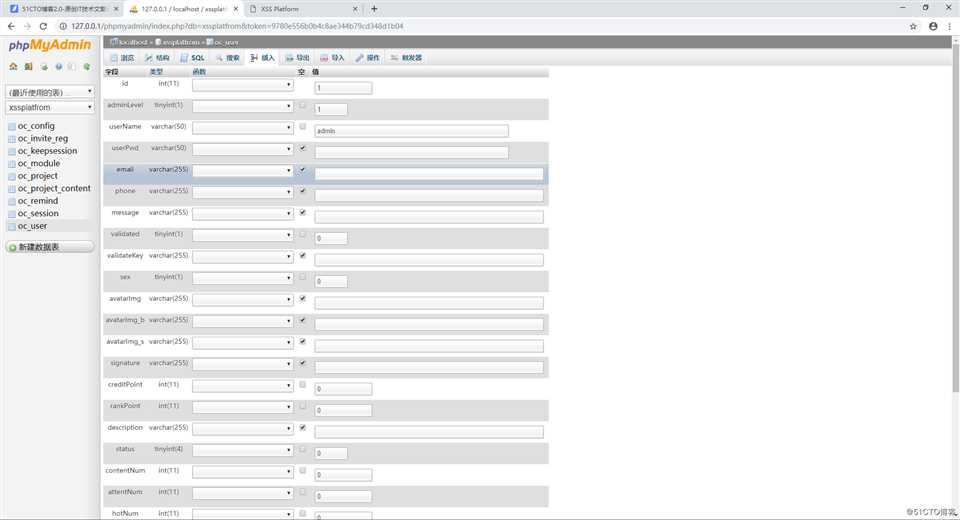This screenshot has height=520, width=960.
Task: Click the oc_module table icon
Action: tap(12, 164)
